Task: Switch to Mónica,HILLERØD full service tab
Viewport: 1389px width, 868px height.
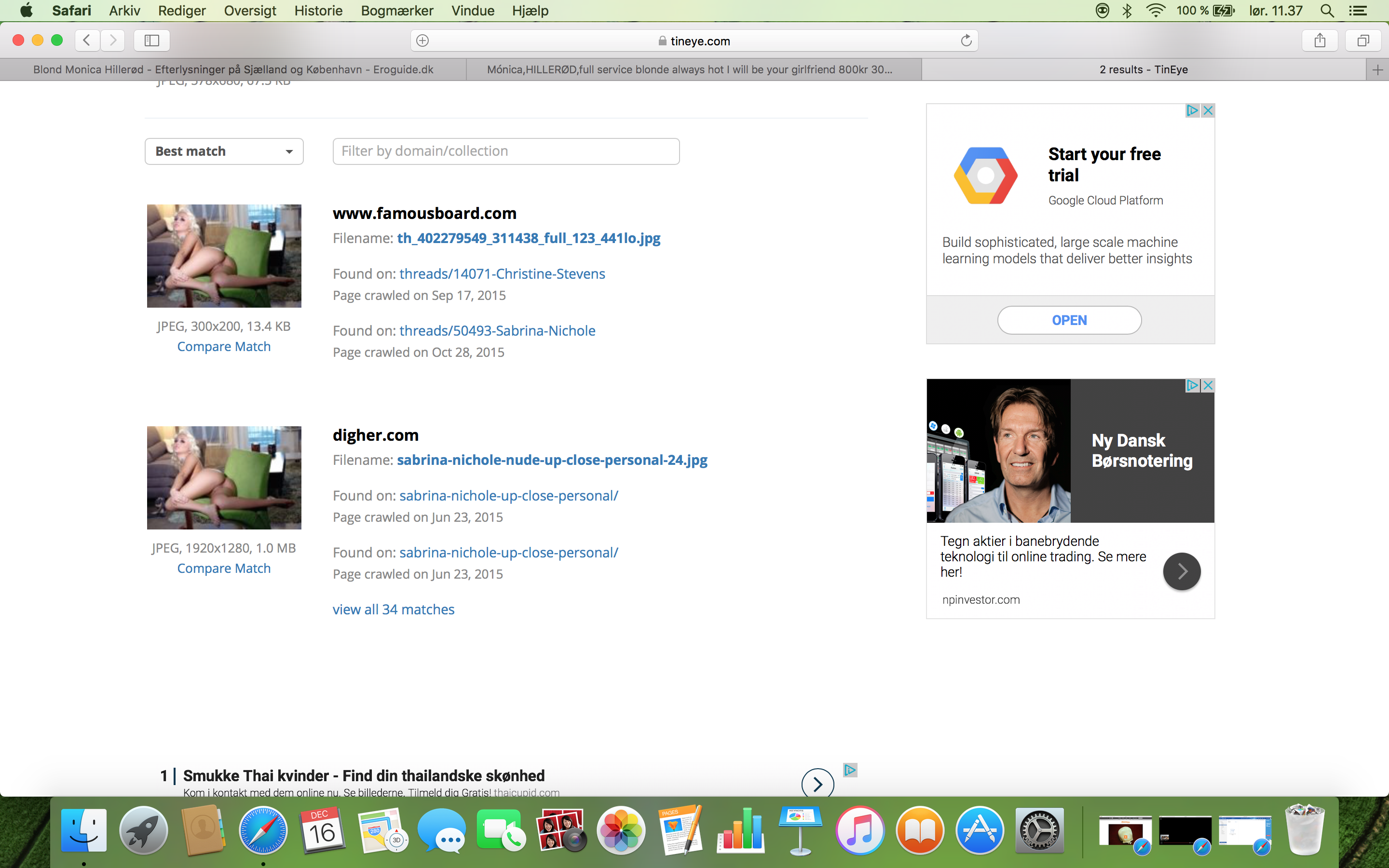Action: pyautogui.click(x=694, y=69)
